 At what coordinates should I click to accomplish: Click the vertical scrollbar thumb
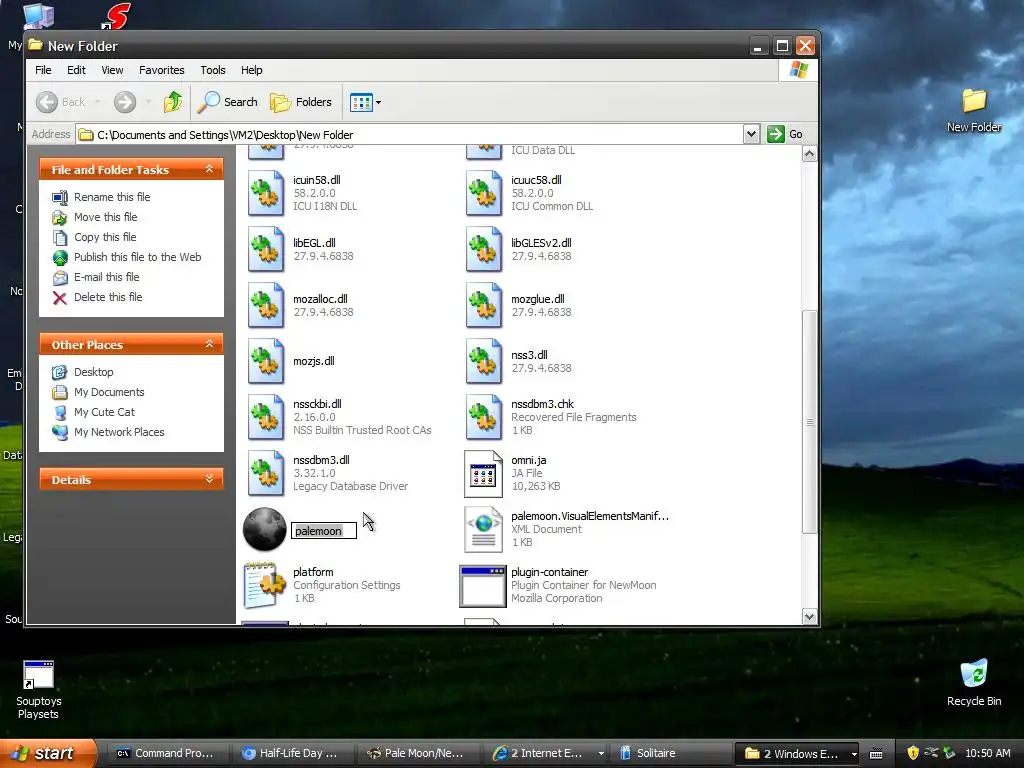809,422
